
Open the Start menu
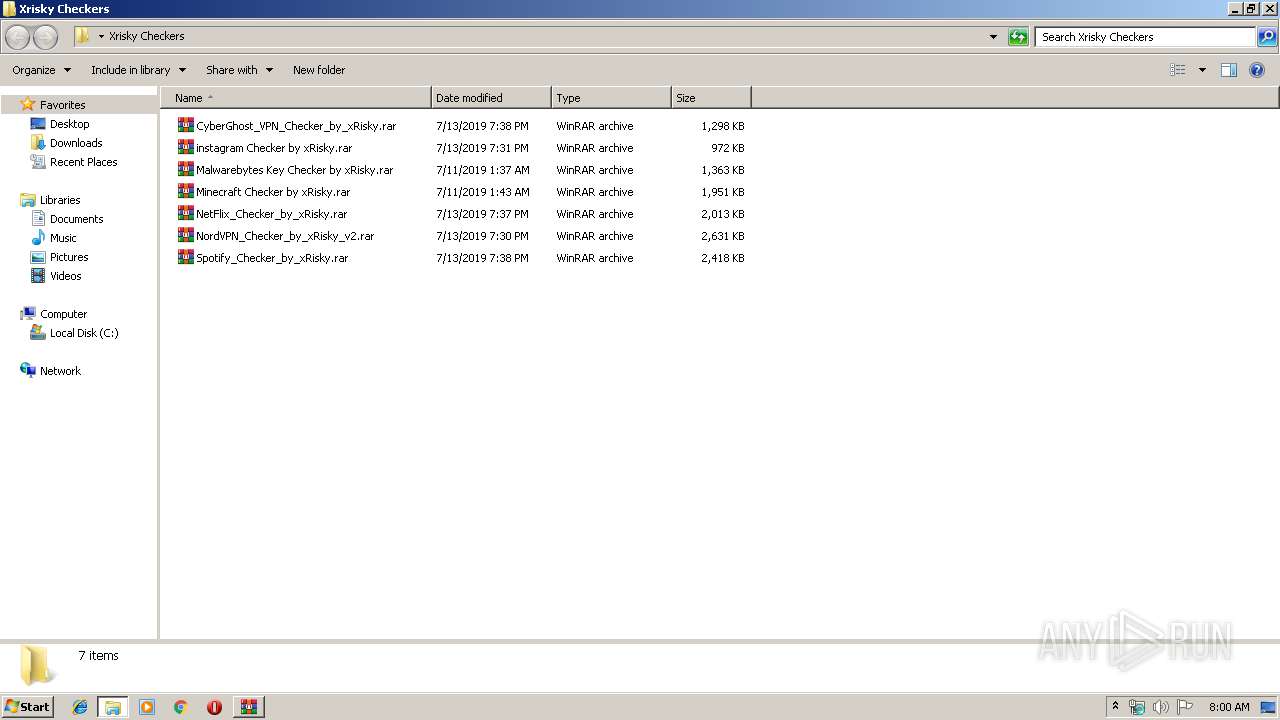coord(27,707)
